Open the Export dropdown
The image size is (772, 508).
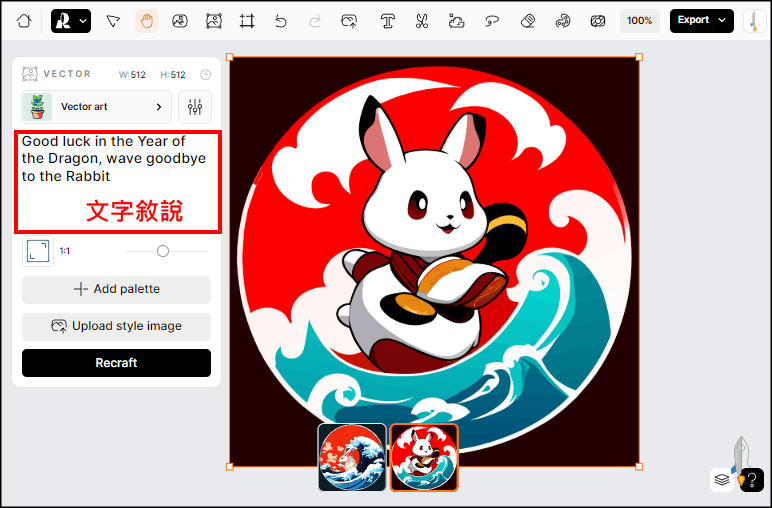[x=701, y=21]
